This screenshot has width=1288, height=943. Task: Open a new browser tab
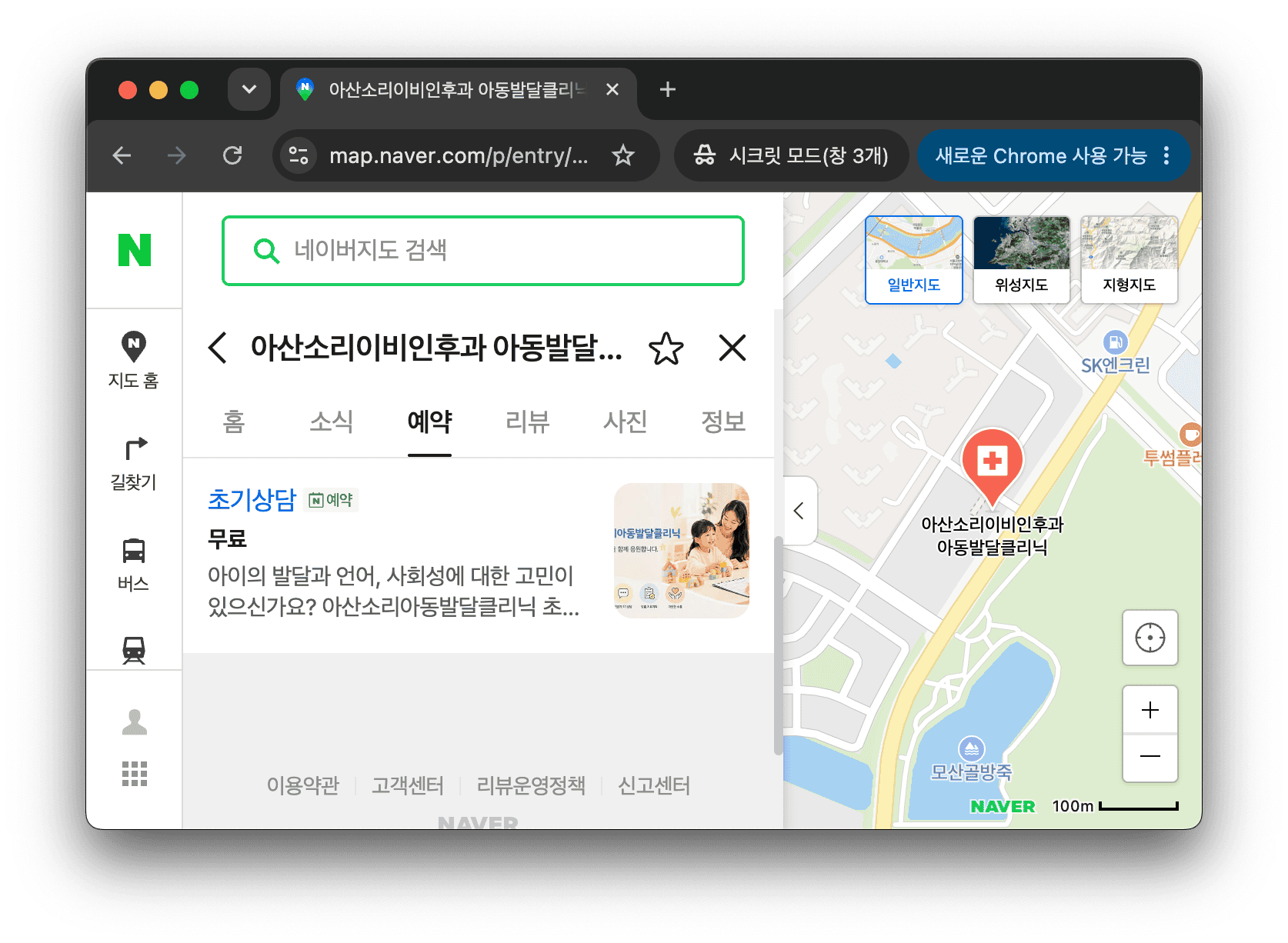[668, 90]
